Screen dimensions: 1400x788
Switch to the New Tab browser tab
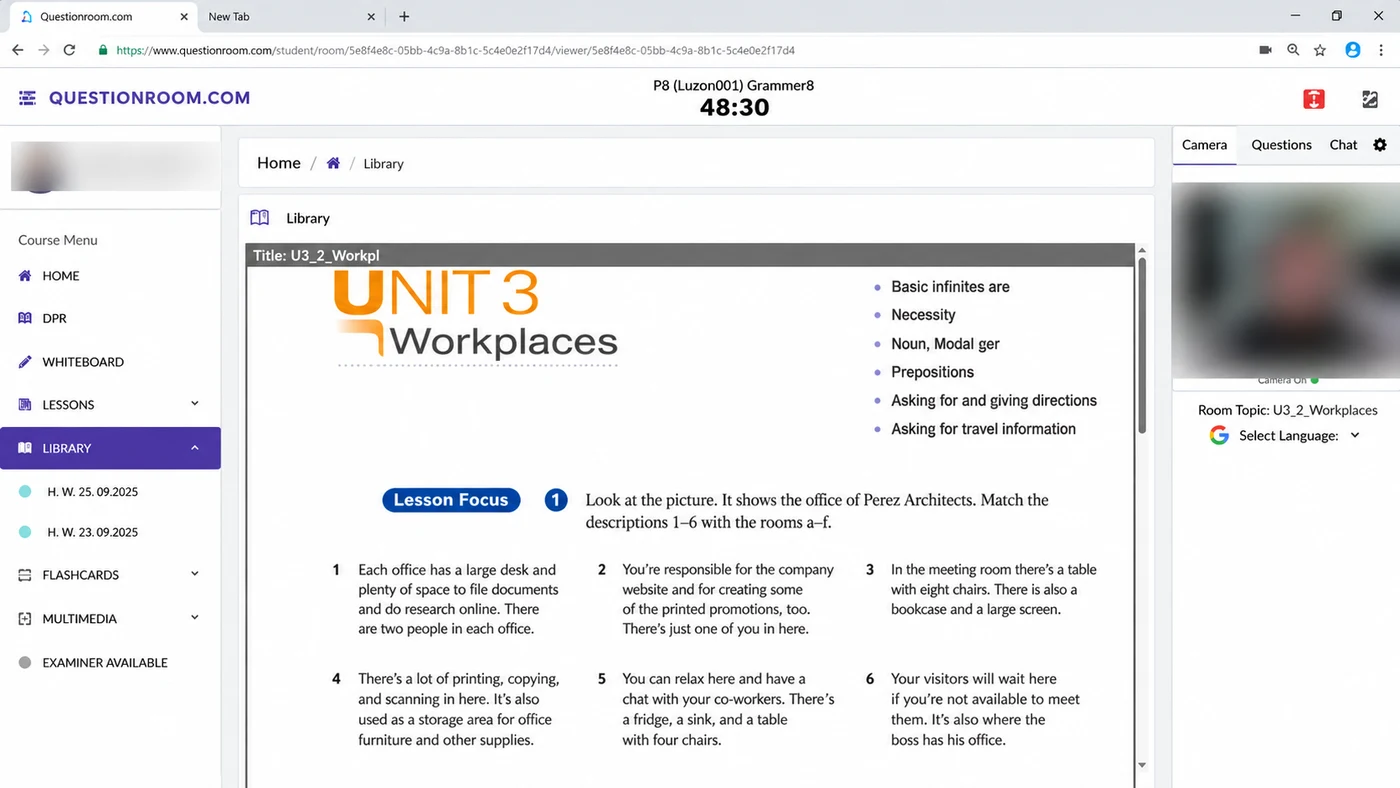click(x=290, y=17)
